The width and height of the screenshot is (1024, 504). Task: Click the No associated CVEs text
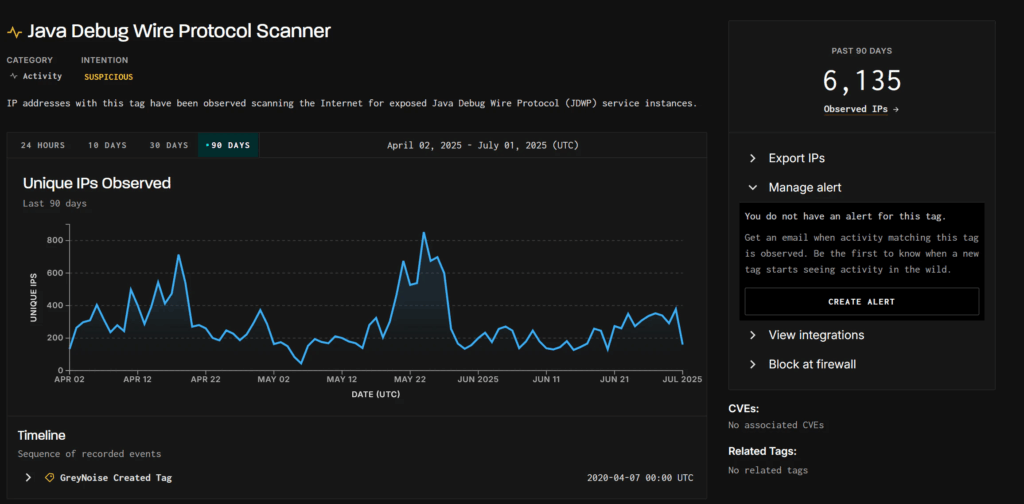point(776,425)
